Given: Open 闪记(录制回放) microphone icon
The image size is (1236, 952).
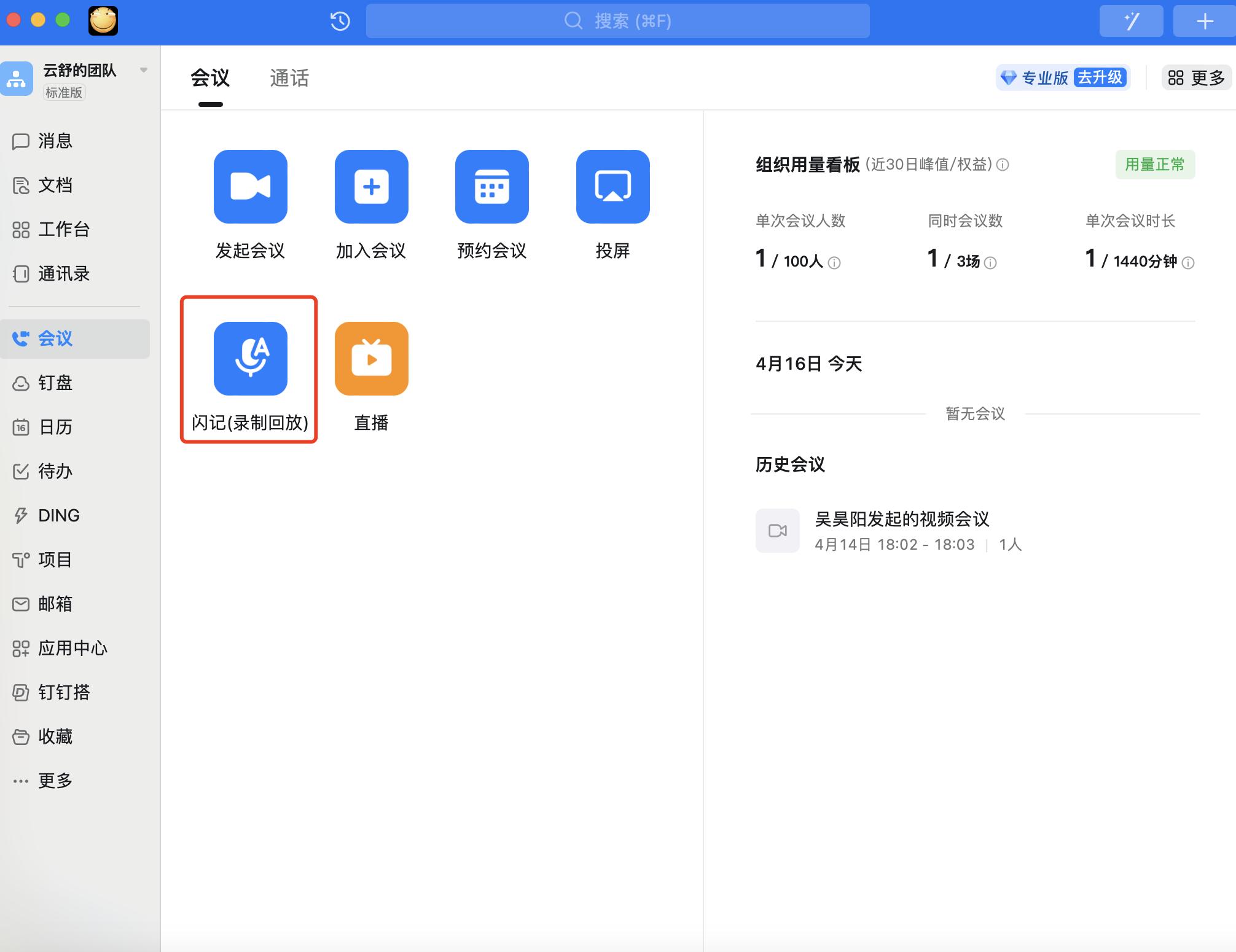Looking at the screenshot, I should point(251,359).
